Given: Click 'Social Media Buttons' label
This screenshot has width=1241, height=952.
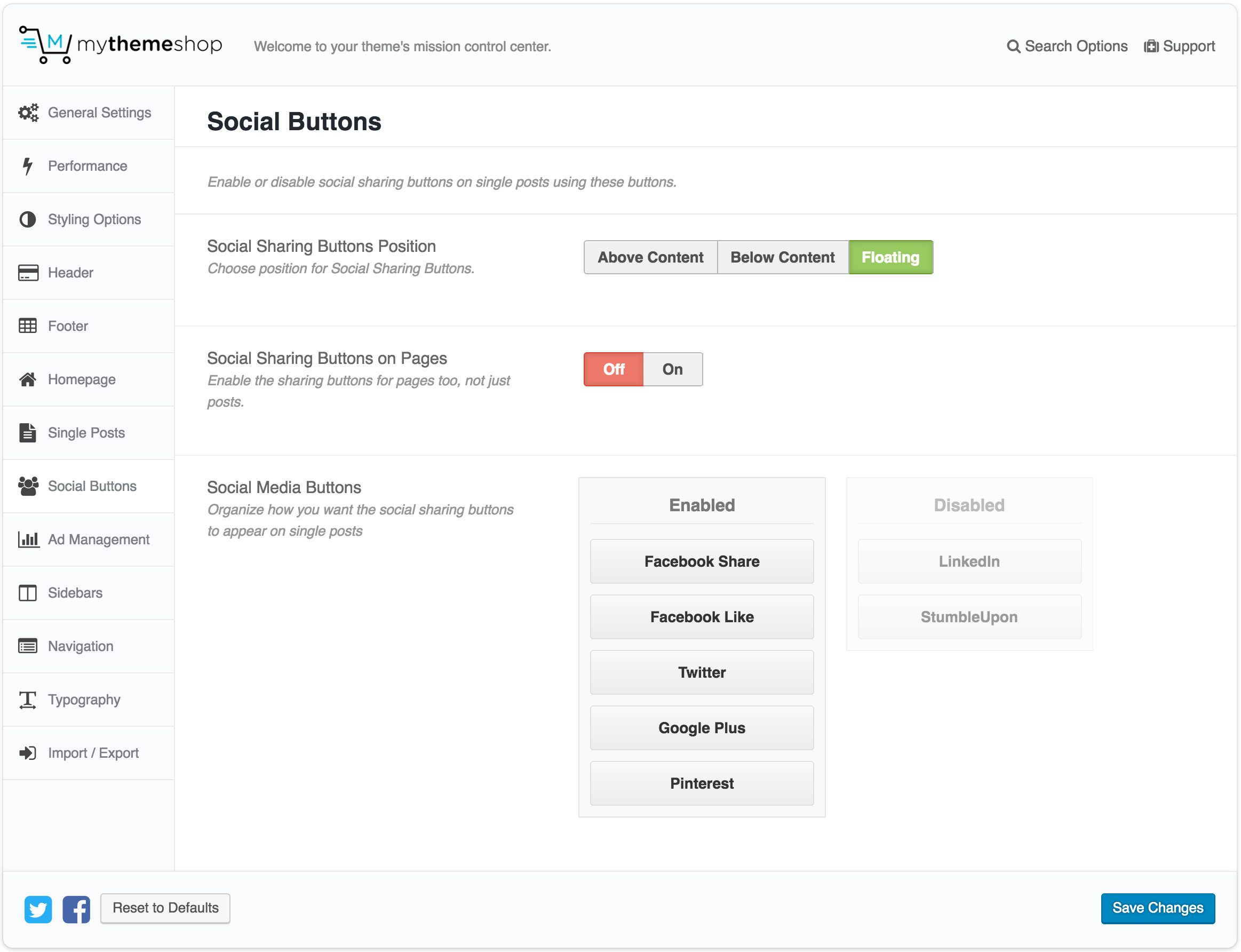Looking at the screenshot, I should tap(284, 488).
